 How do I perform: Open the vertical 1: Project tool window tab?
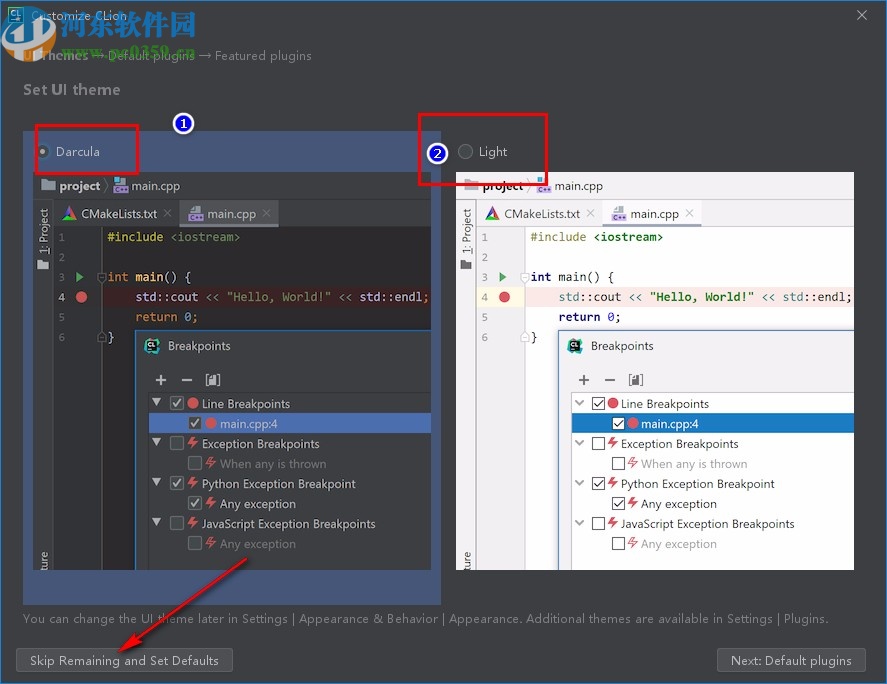[x=42, y=232]
